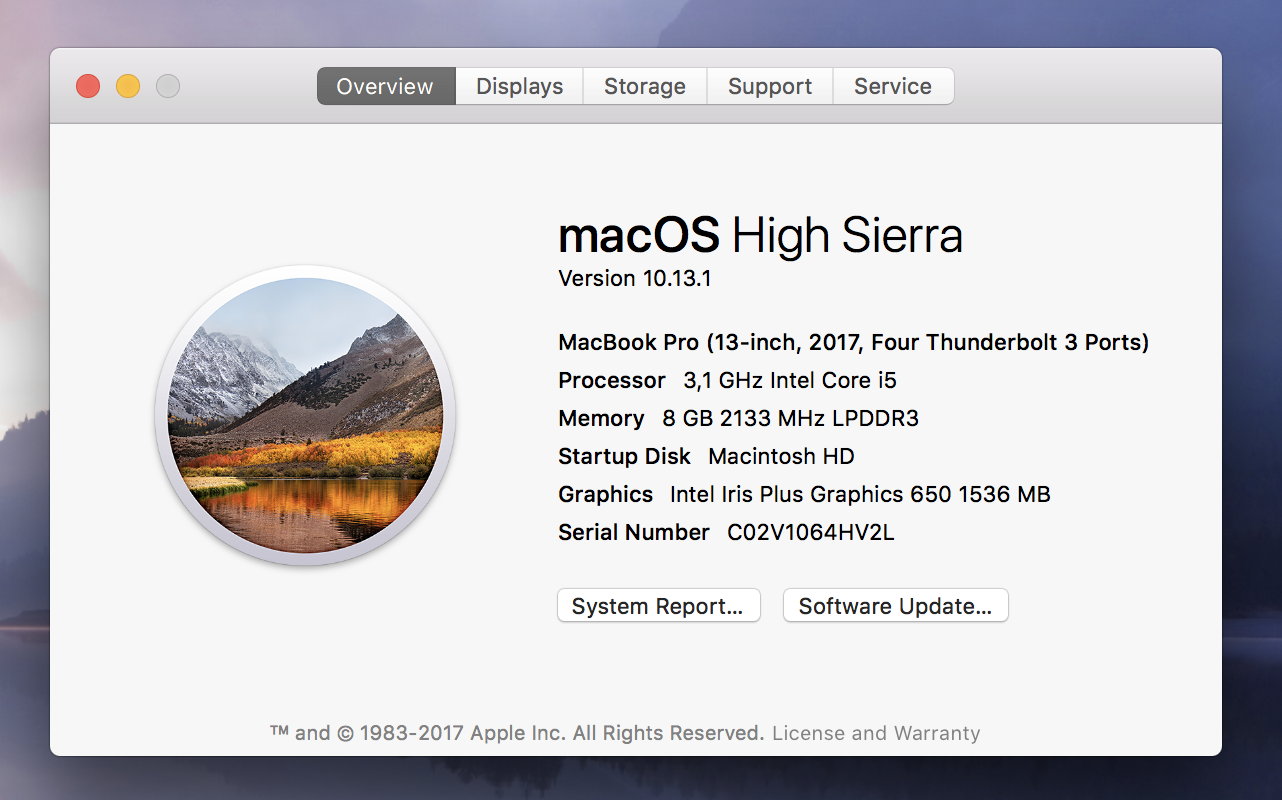Go to the Support tab
1282x800 pixels.
click(x=770, y=86)
